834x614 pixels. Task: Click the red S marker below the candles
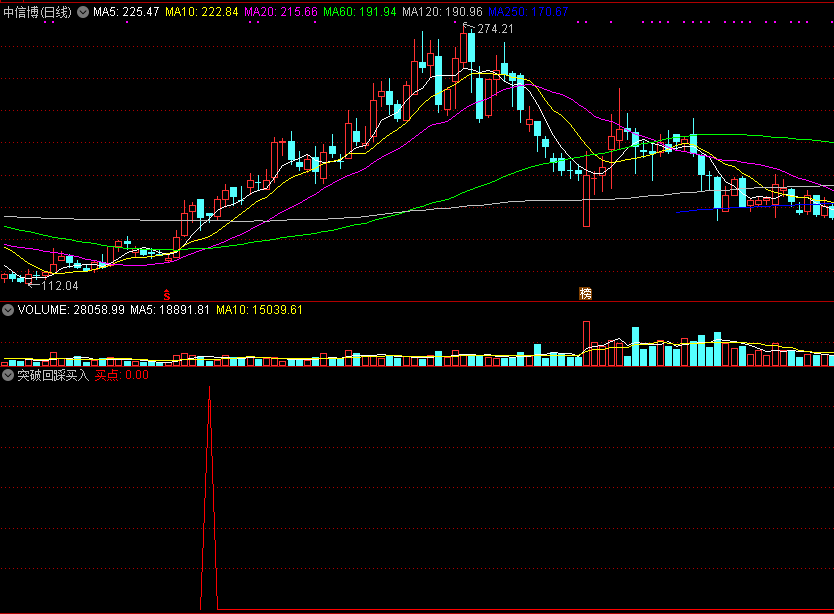point(166,294)
